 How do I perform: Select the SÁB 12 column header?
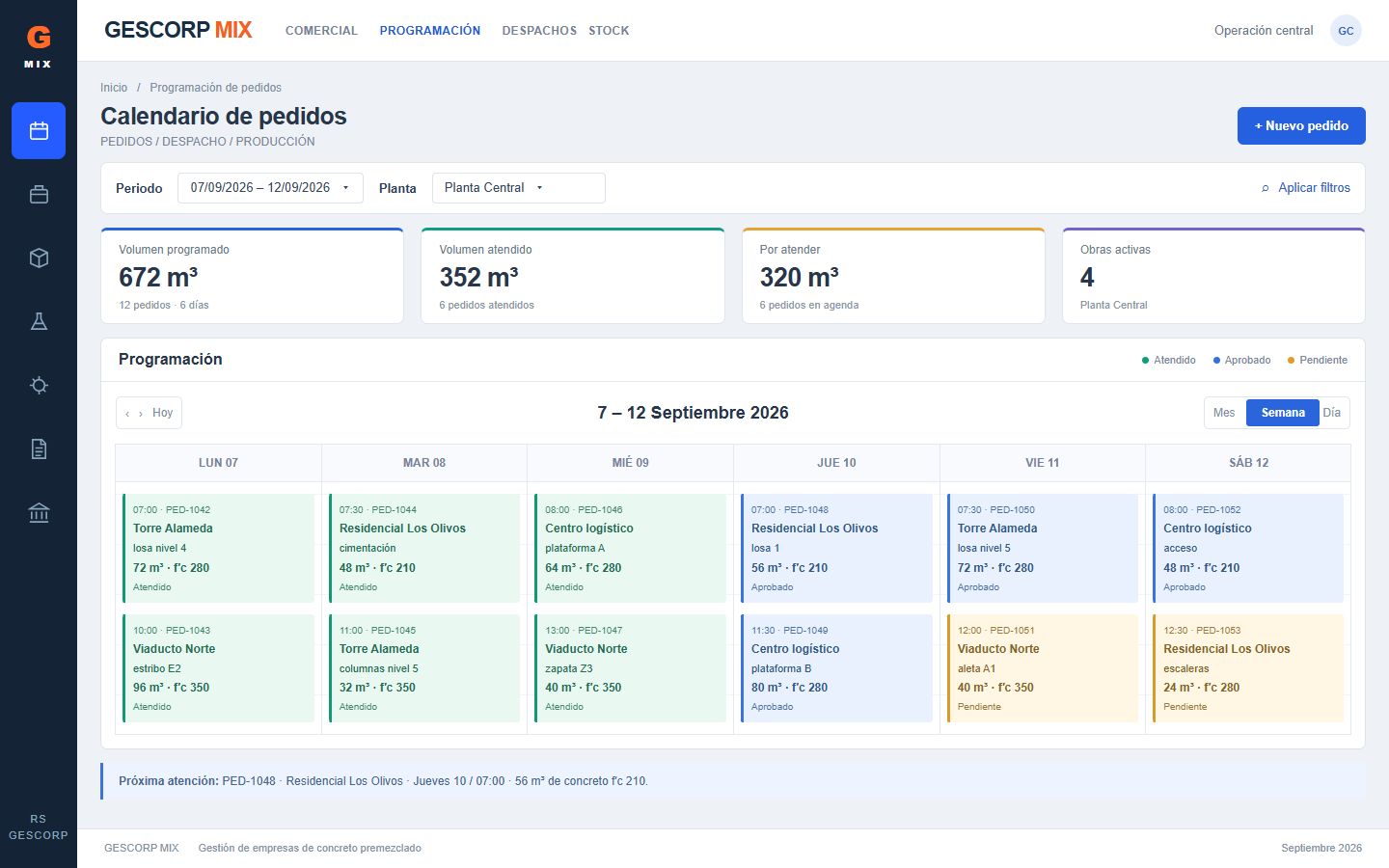coord(1248,463)
